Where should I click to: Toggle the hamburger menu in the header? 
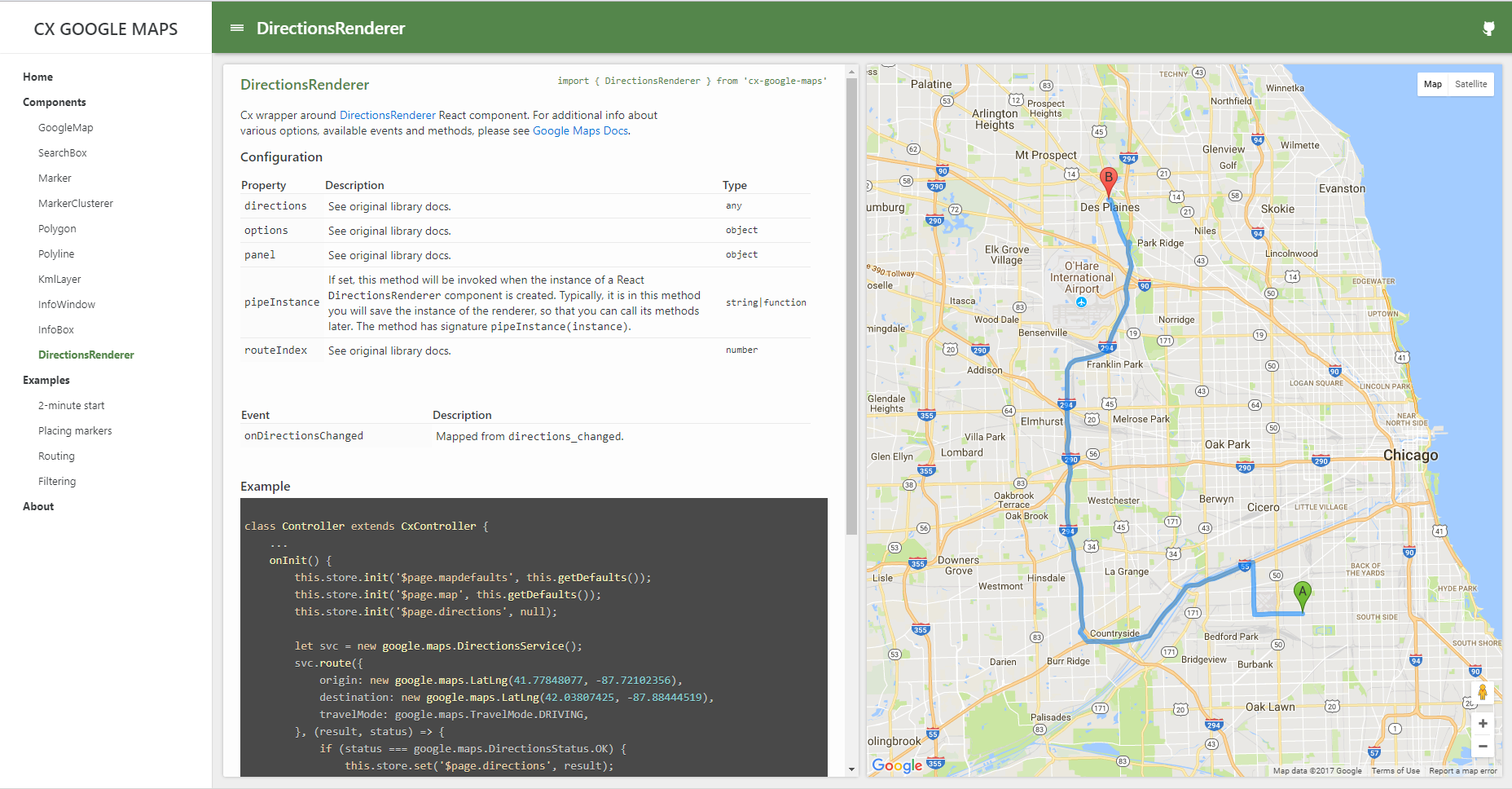pos(237,28)
